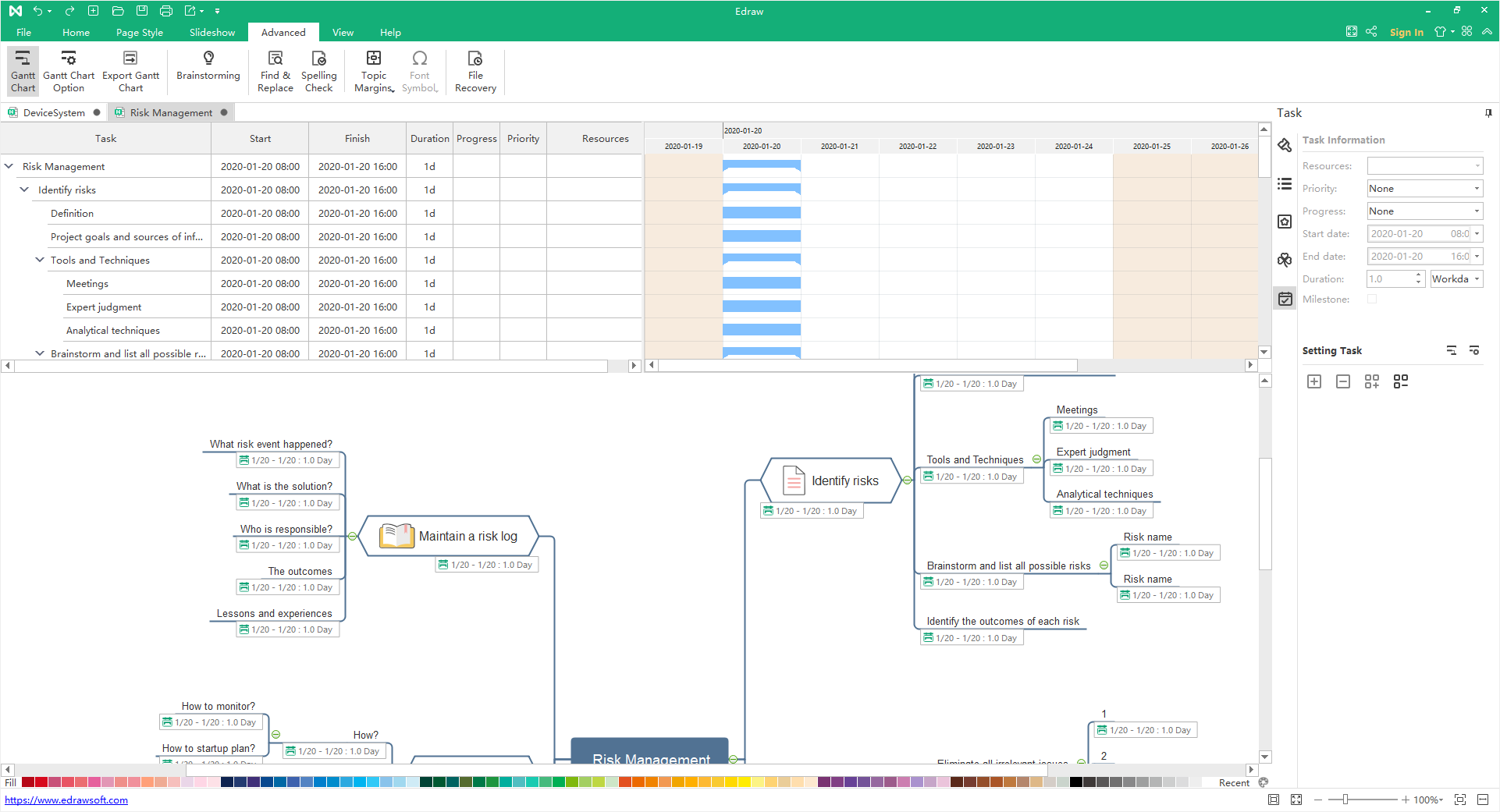Open the Progress dropdown
The width and height of the screenshot is (1500, 812).
coord(1424,211)
